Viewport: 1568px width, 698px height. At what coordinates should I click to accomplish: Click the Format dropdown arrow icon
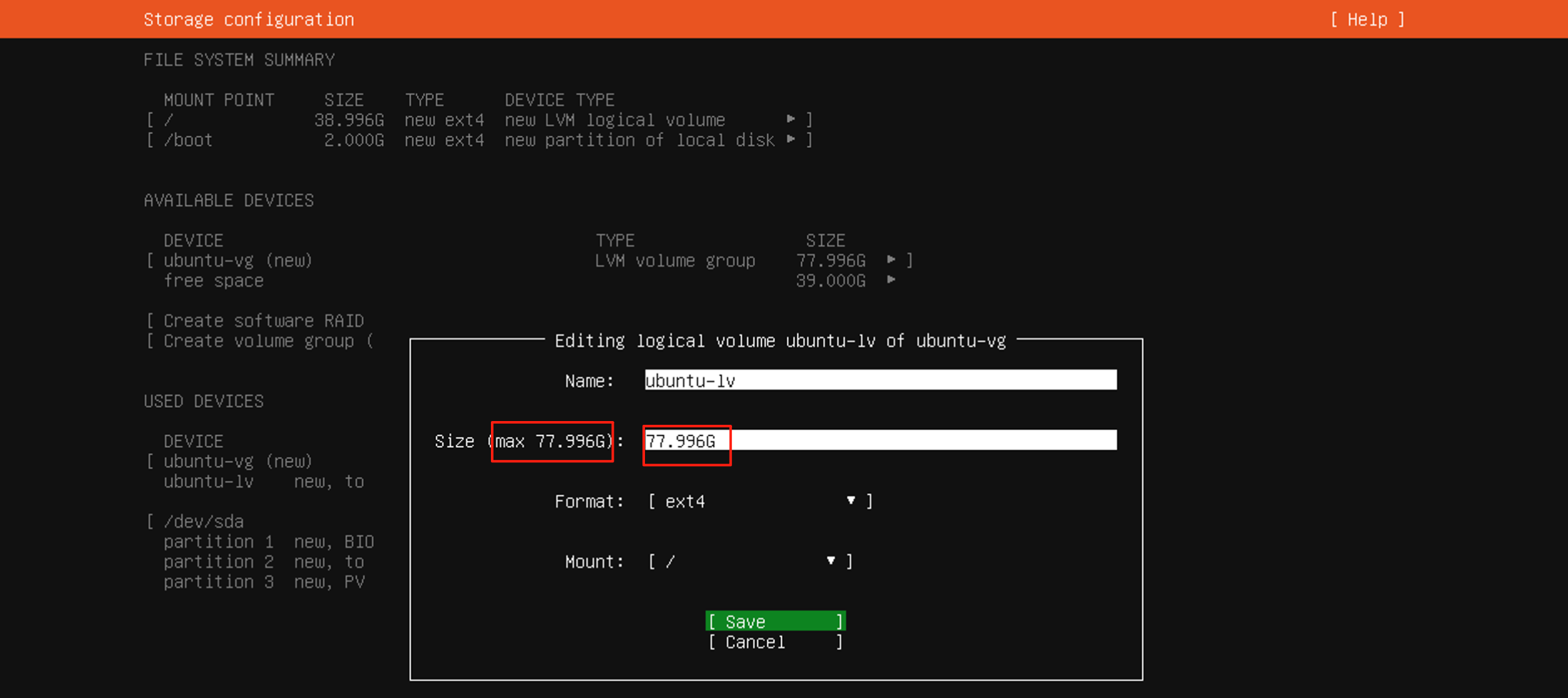click(851, 500)
